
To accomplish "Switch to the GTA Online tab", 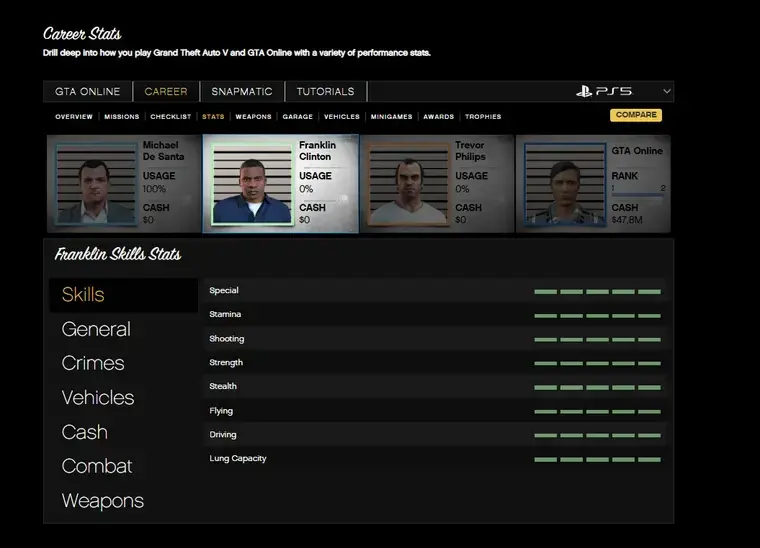I will tap(87, 92).
